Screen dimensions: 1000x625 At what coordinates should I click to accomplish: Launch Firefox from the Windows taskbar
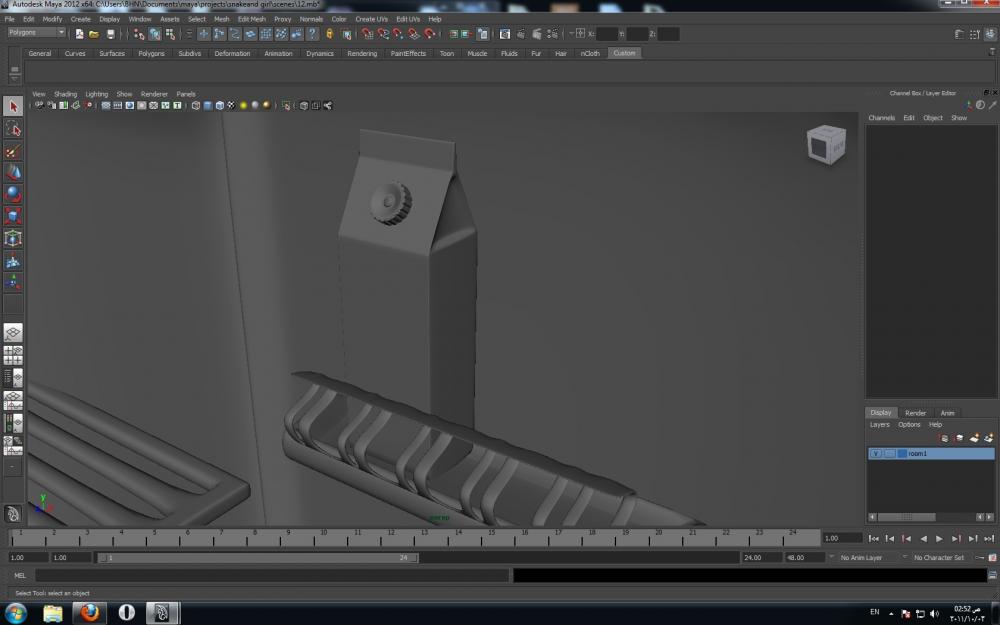pos(90,612)
